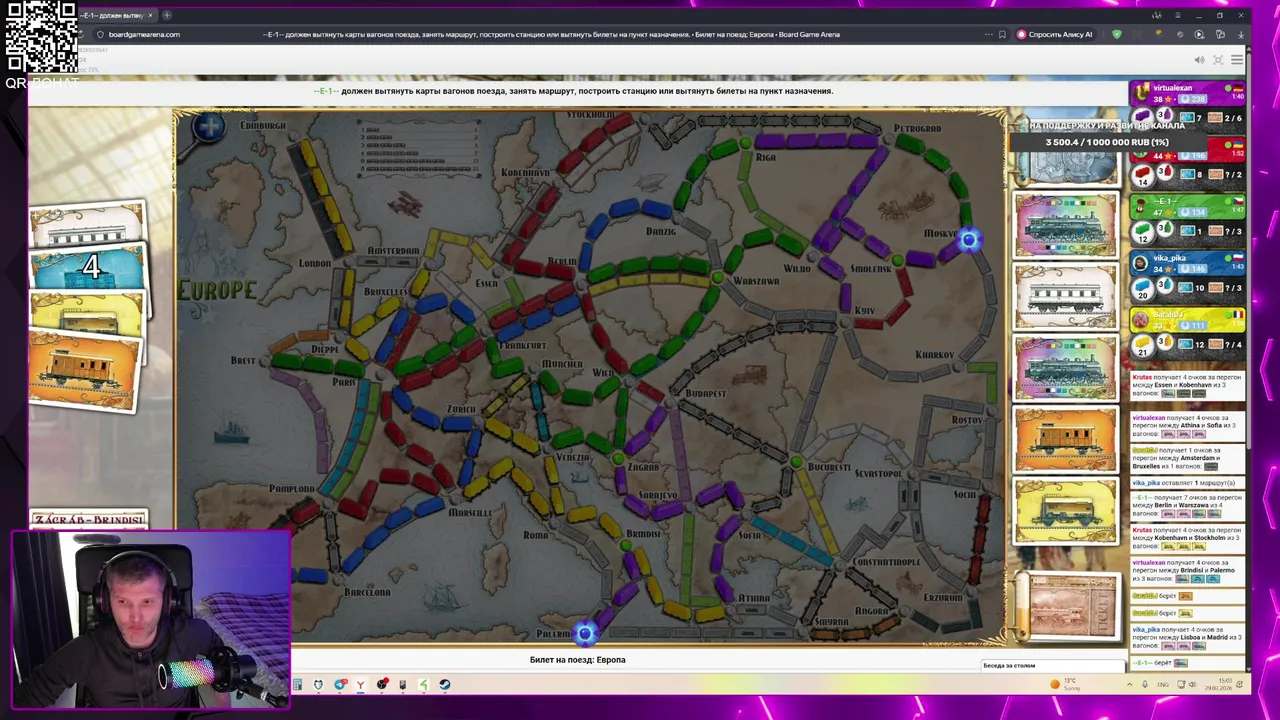
Task: Open the Zagrab–Brindisi destination ticket
Action: pyautogui.click(x=88, y=519)
